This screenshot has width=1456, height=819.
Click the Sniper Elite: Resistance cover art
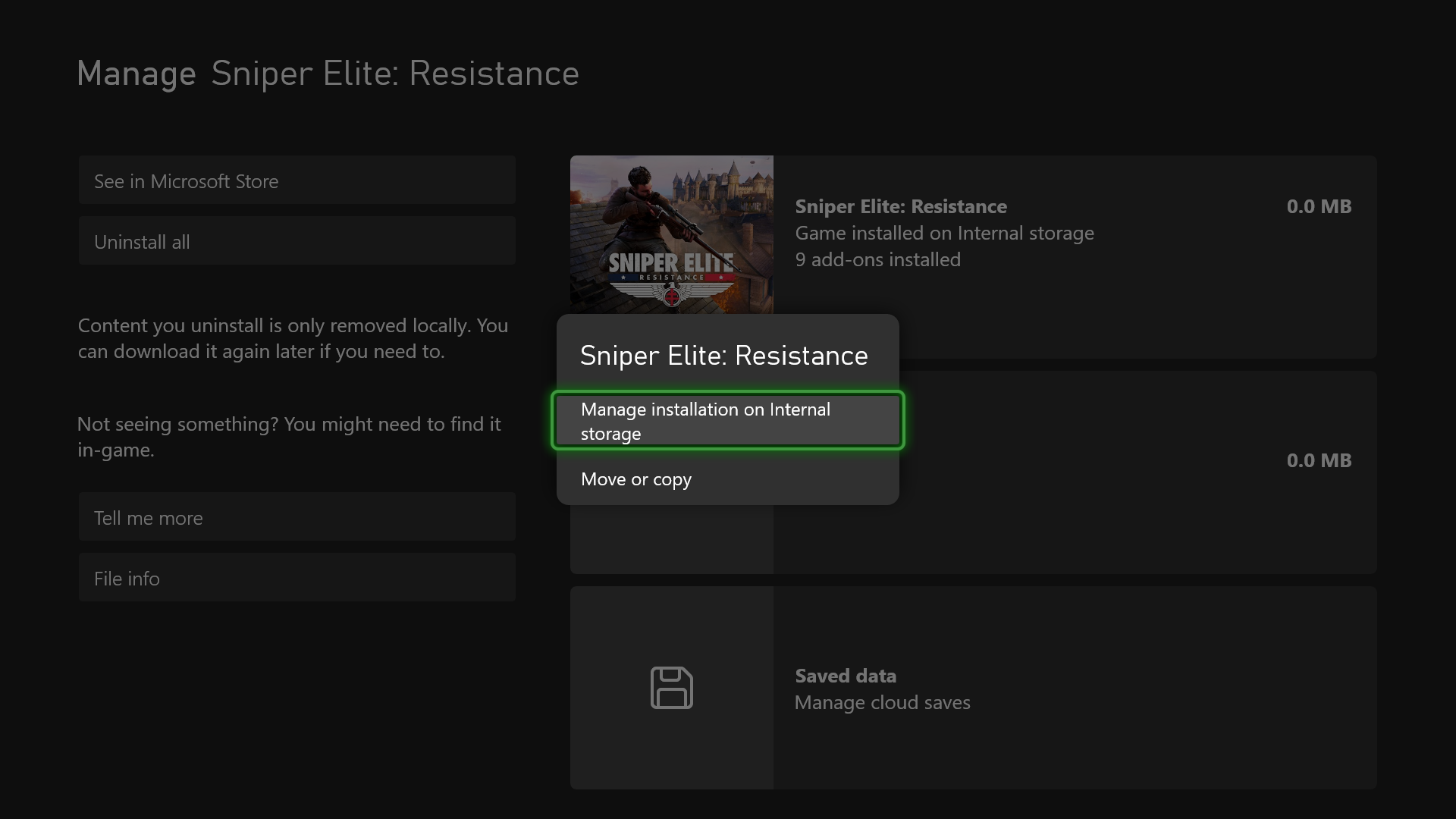click(672, 235)
